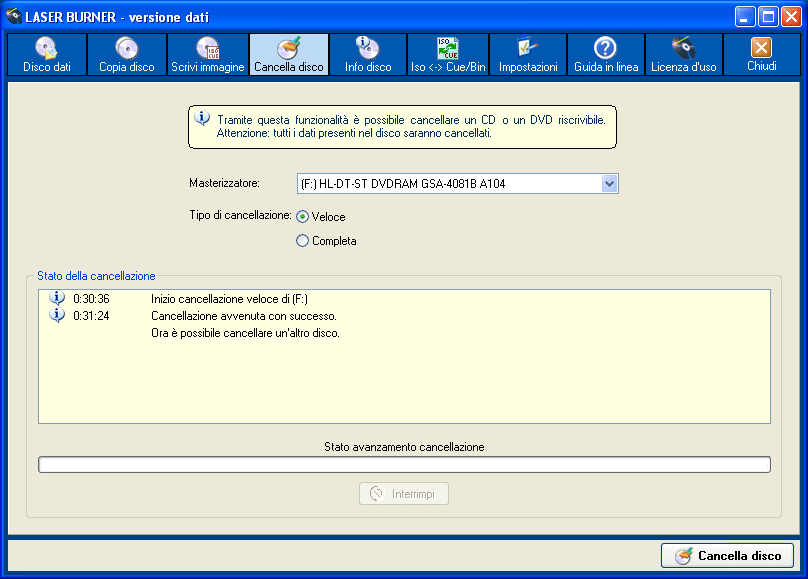Screen dimensions: 808x579
Task: Select the Completa erase option
Action: click(303, 240)
